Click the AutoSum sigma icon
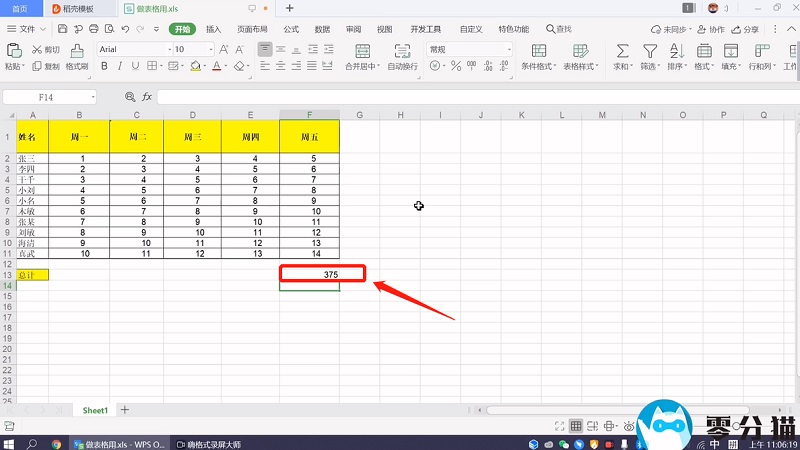This screenshot has height=450, width=800. point(622,50)
